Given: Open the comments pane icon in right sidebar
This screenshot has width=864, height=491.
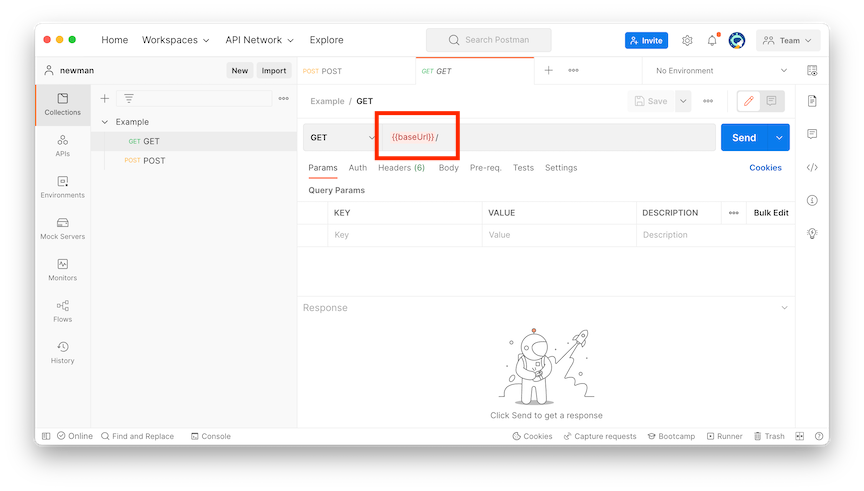Looking at the screenshot, I should coord(812,134).
